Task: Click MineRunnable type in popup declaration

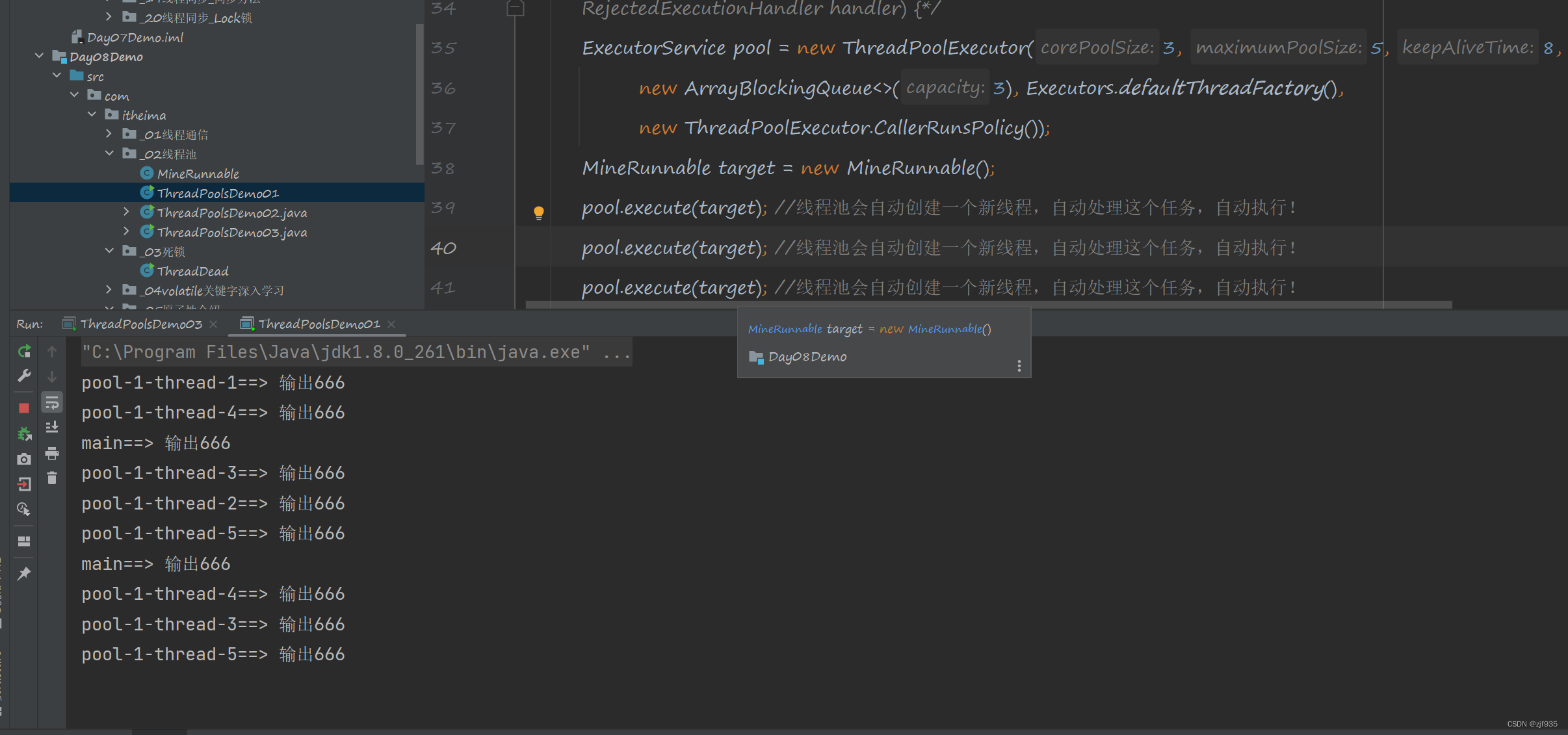Action: click(x=785, y=329)
